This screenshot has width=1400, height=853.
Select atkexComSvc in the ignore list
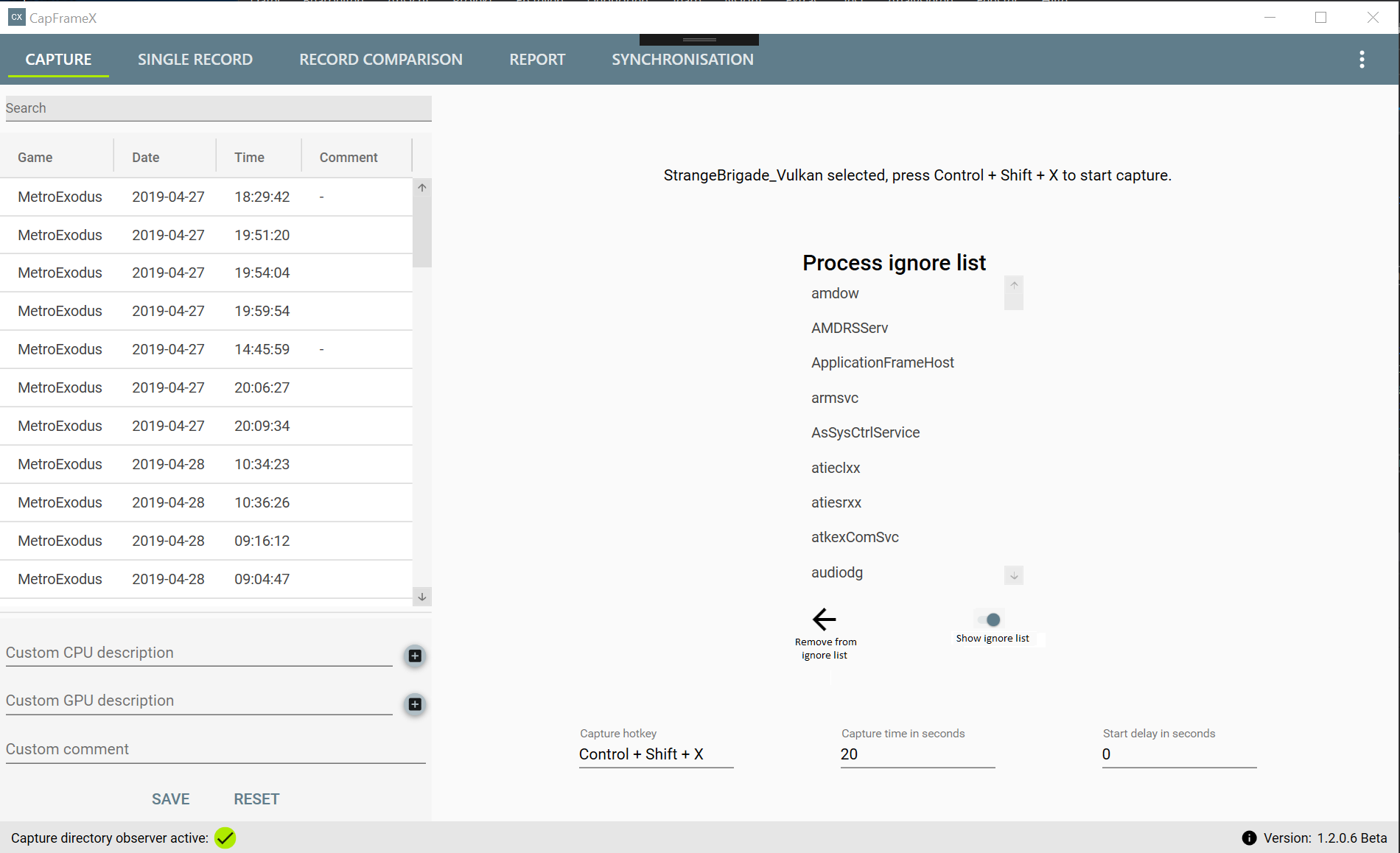pos(855,537)
